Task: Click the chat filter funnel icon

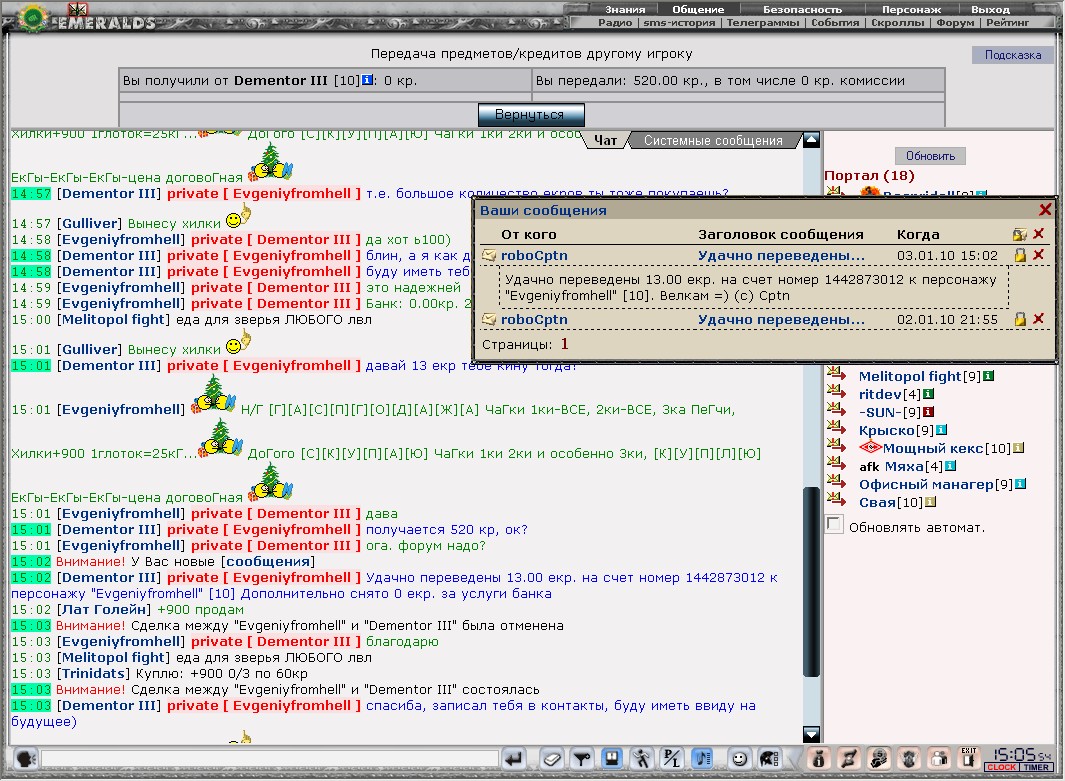Action: coord(581,759)
